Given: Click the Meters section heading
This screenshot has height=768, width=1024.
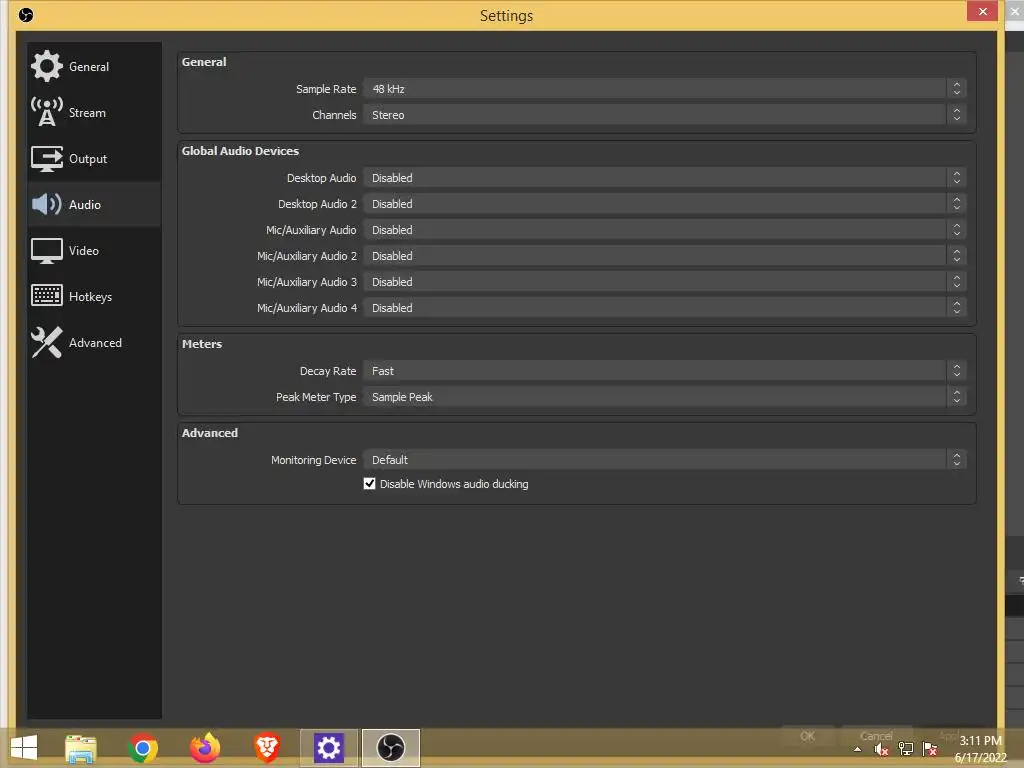Looking at the screenshot, I should click(x=202, y=344).
